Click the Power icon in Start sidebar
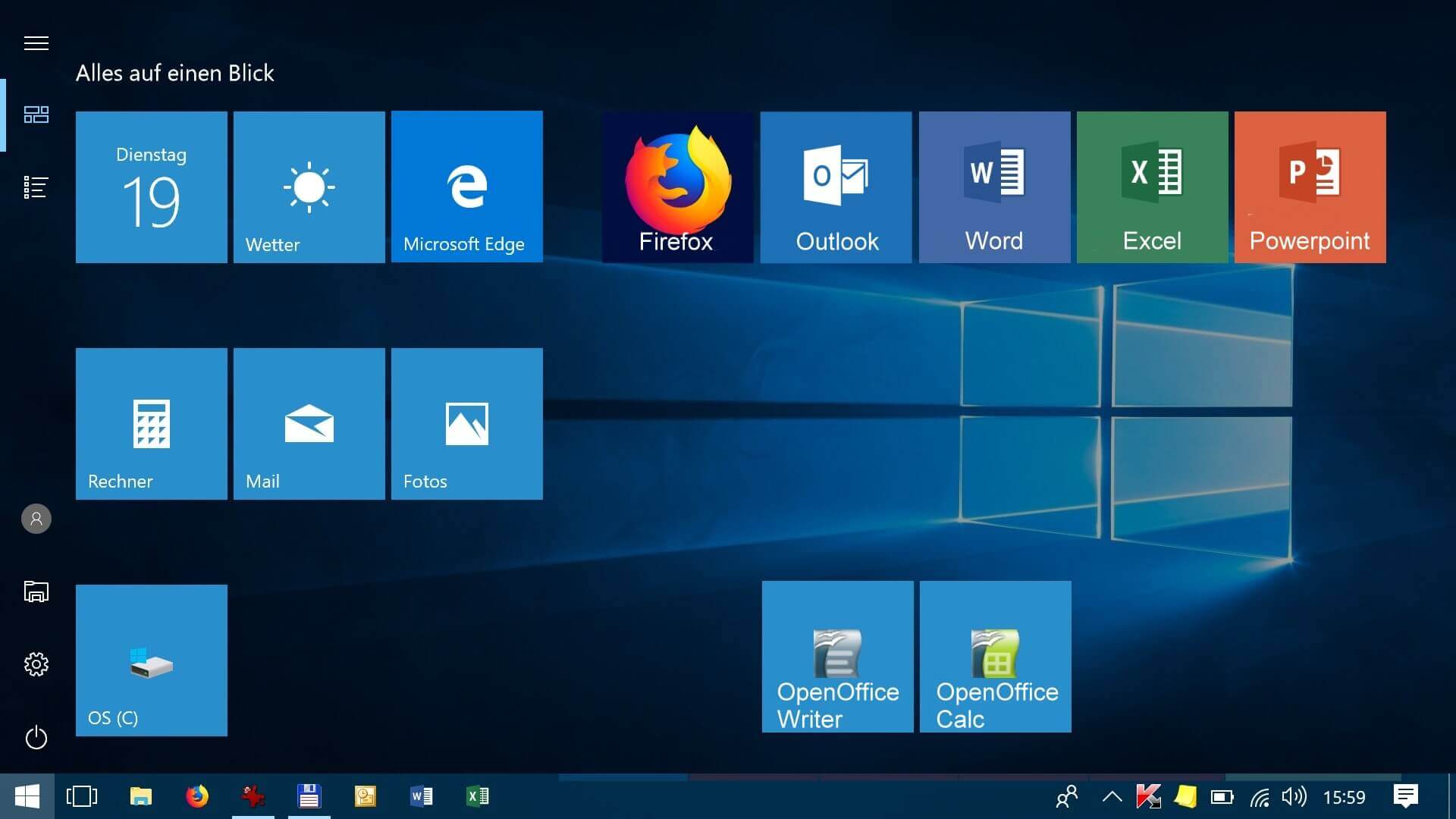This screenshot has width=1456, height=819. coord(36,737)
